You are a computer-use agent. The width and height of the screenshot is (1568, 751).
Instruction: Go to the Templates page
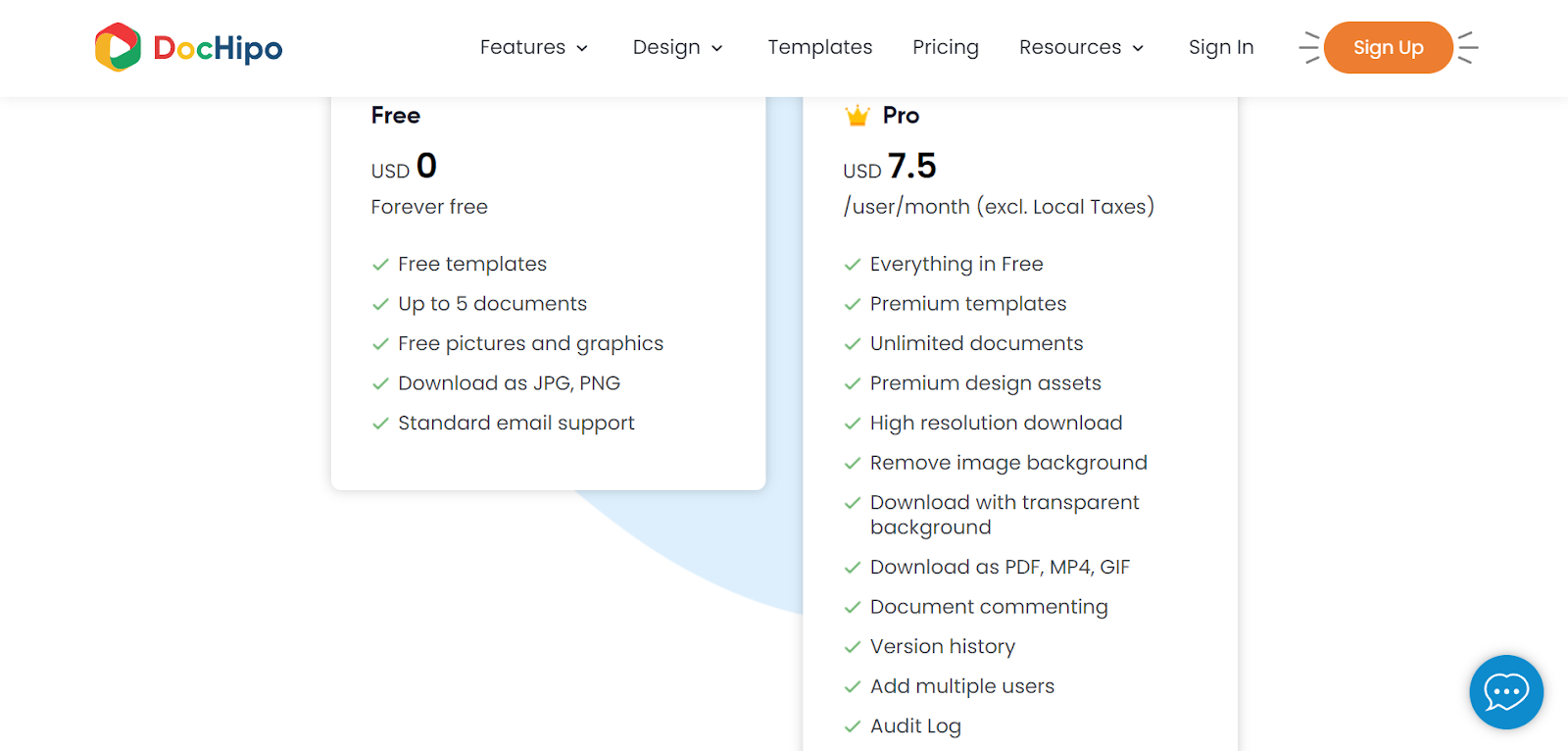point(819,47)
